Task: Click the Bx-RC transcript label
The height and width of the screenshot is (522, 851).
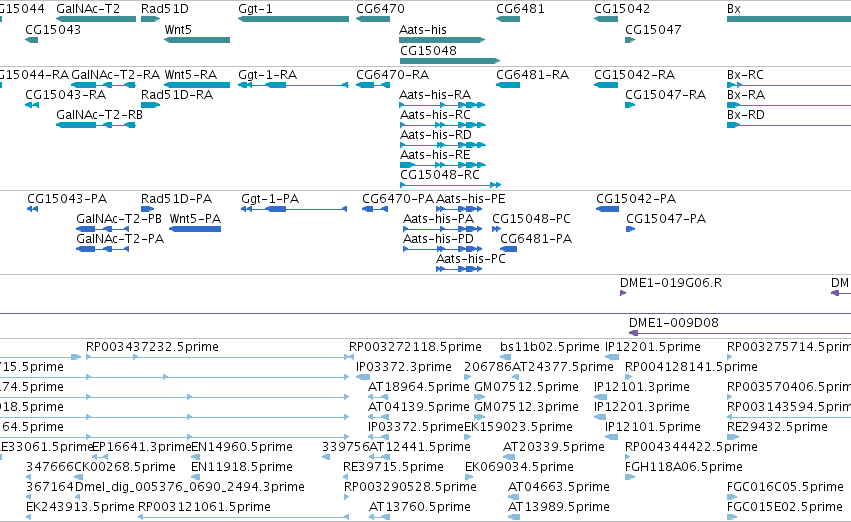Action: [x=745, y=74]
